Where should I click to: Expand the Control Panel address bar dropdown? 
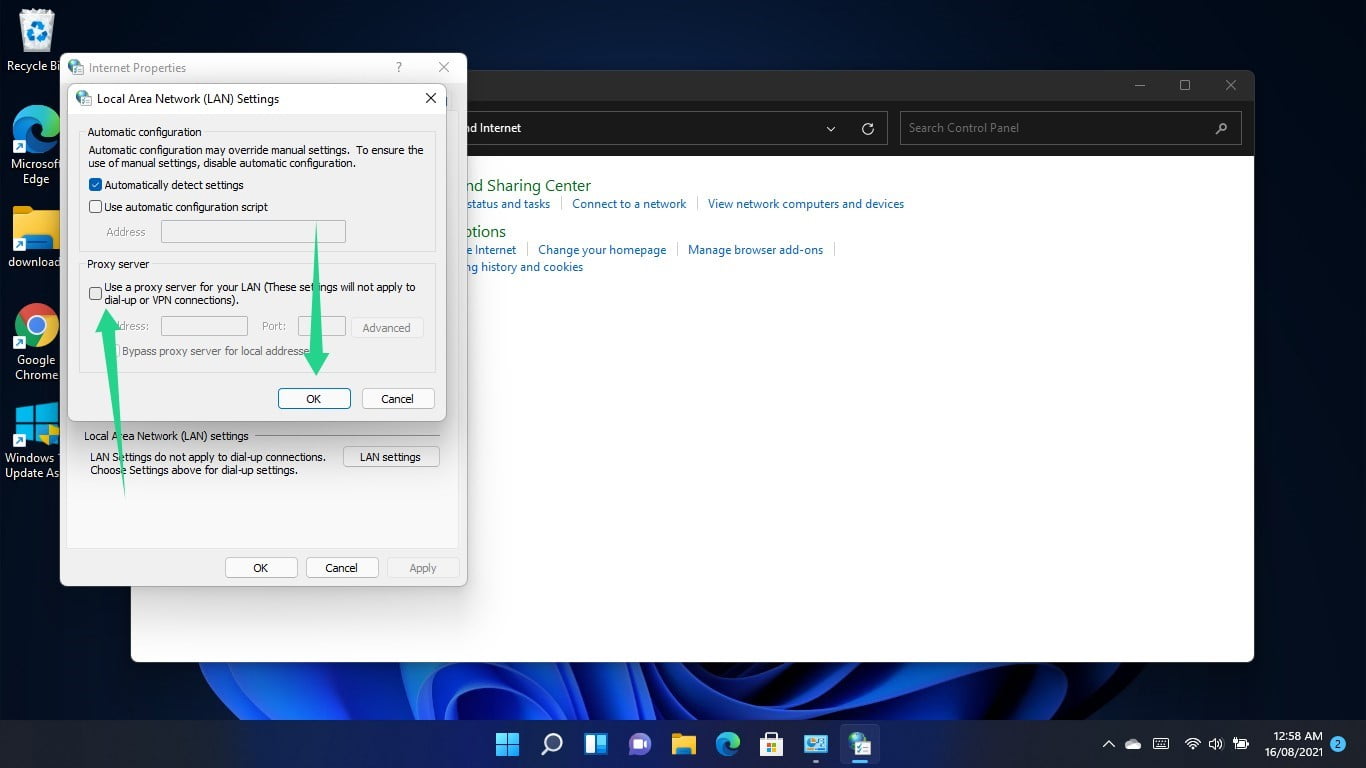click(x=830, y=128)
